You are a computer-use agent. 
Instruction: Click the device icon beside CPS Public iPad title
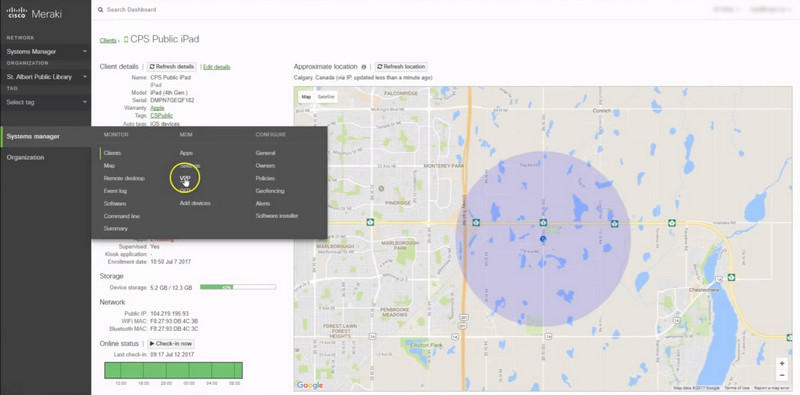[126, 40]
